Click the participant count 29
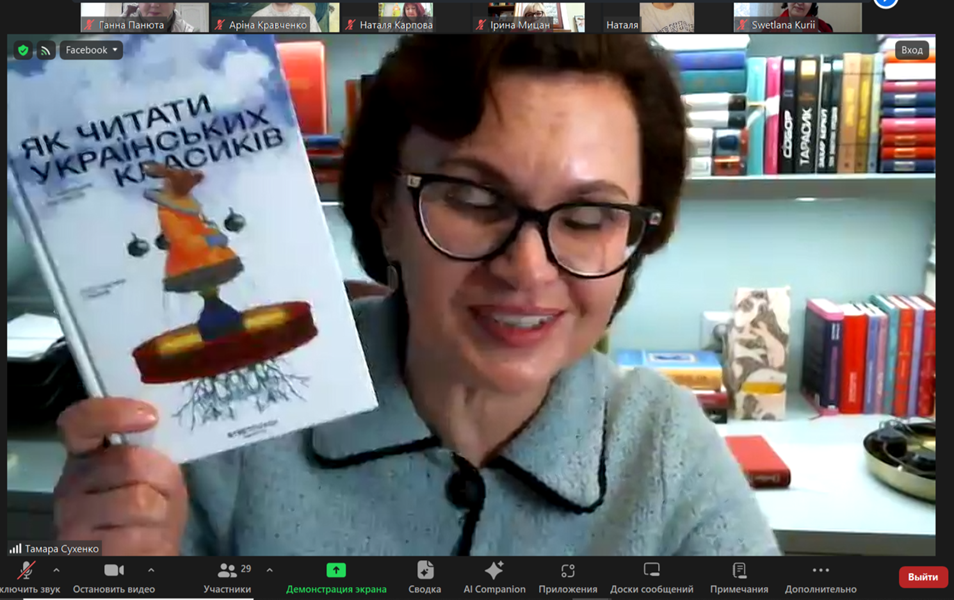 (246, 568)
